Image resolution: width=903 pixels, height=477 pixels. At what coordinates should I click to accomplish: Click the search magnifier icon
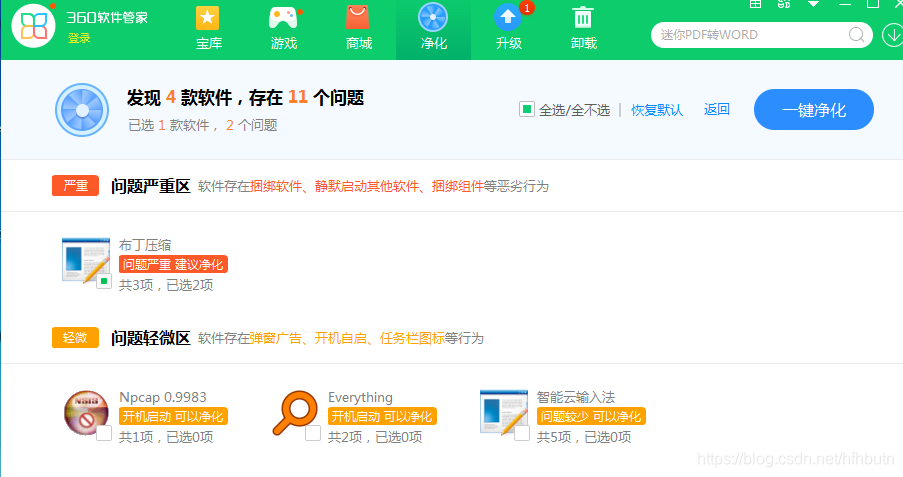(x=856, y=35)
